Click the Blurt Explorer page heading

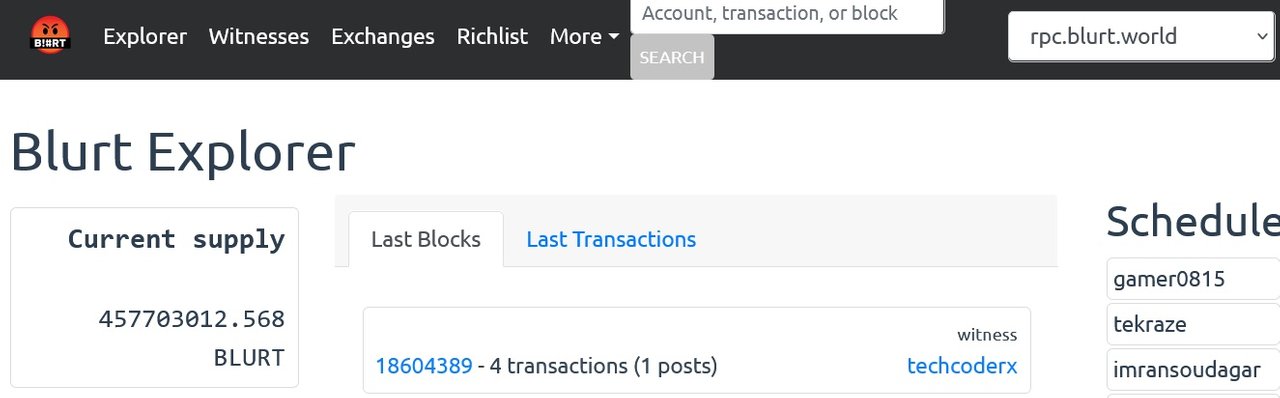click(x=183, y=153)
